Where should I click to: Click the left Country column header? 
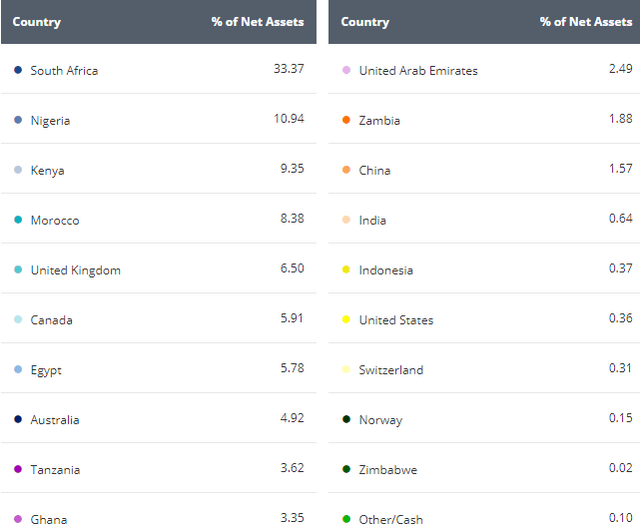[x=37, y=22]
